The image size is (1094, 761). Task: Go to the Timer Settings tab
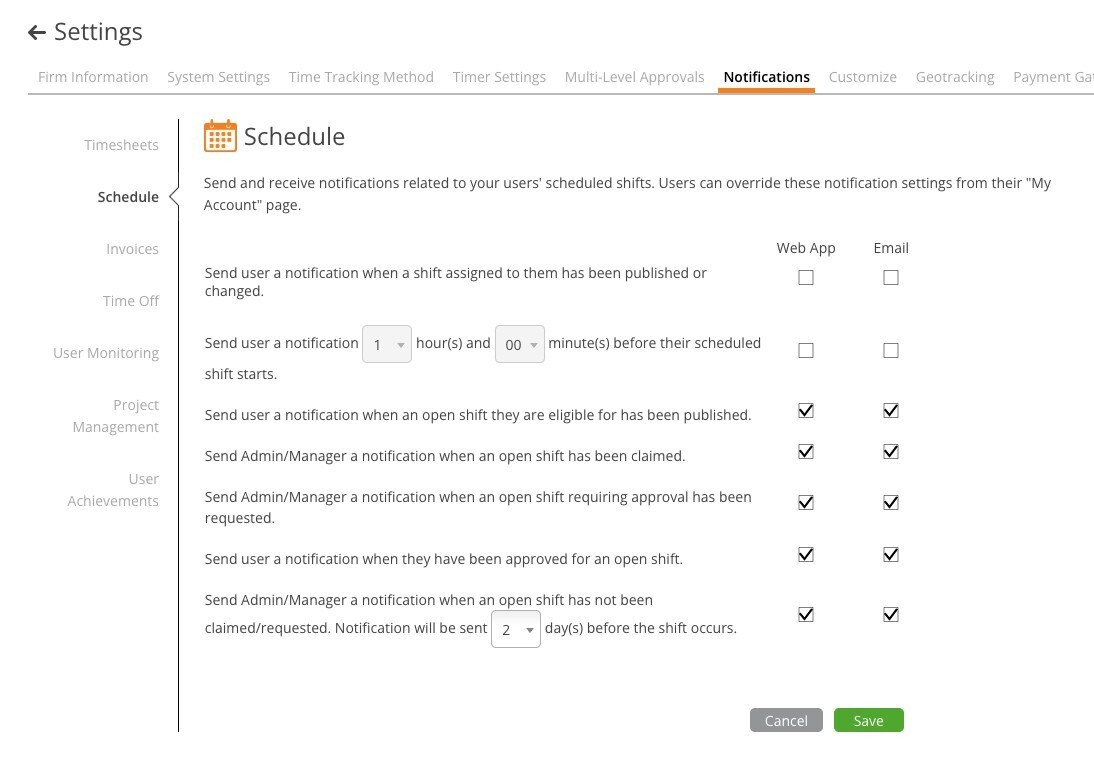coord(499,77)
